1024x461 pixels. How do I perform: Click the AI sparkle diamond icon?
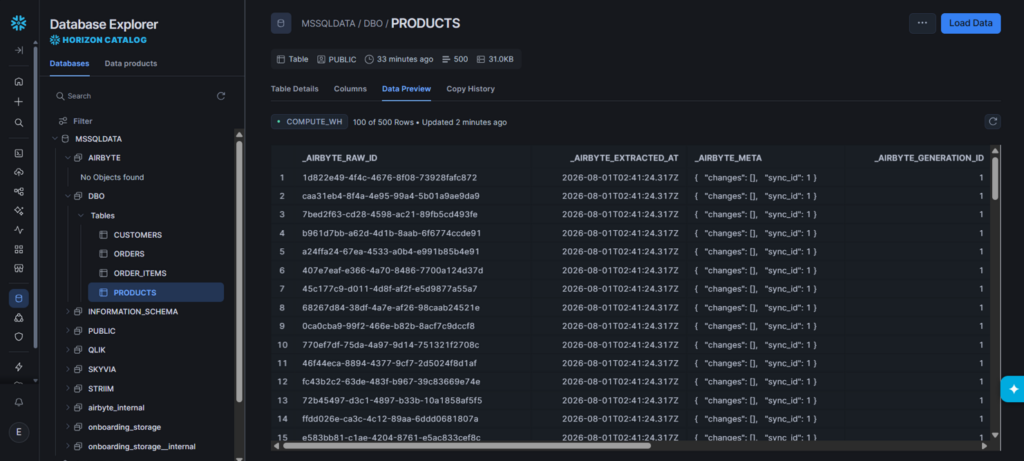18,211
